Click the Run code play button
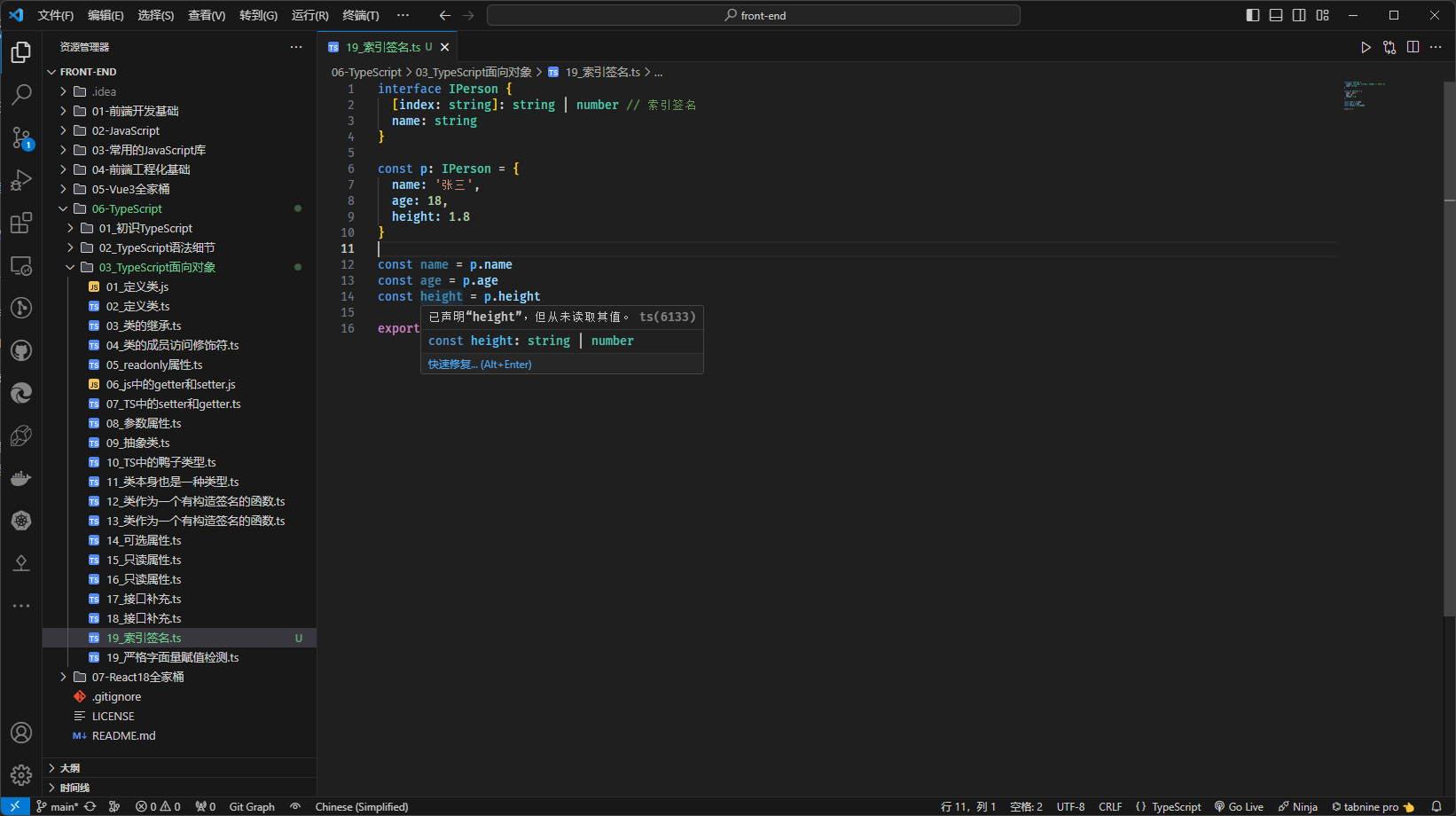 point(1366,47)
